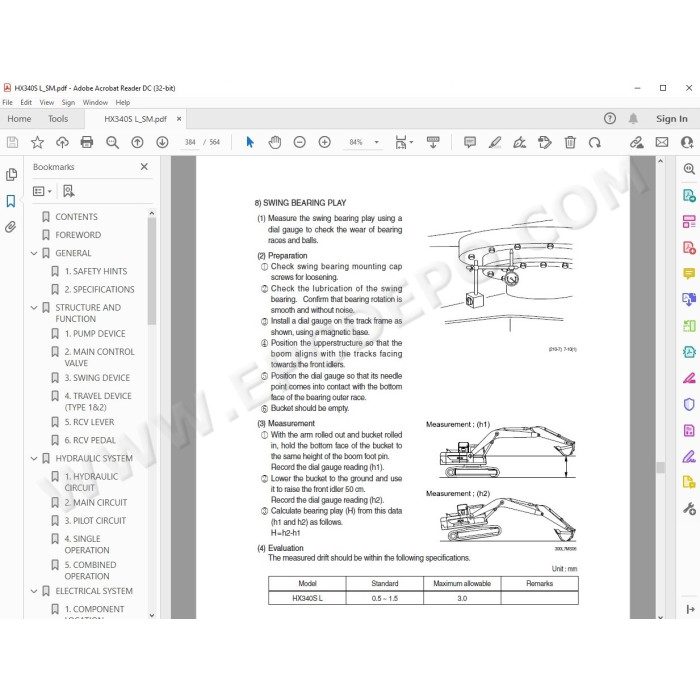Send file by email envelope
Viewport: 700px width, 700px height.
point(662,142)
